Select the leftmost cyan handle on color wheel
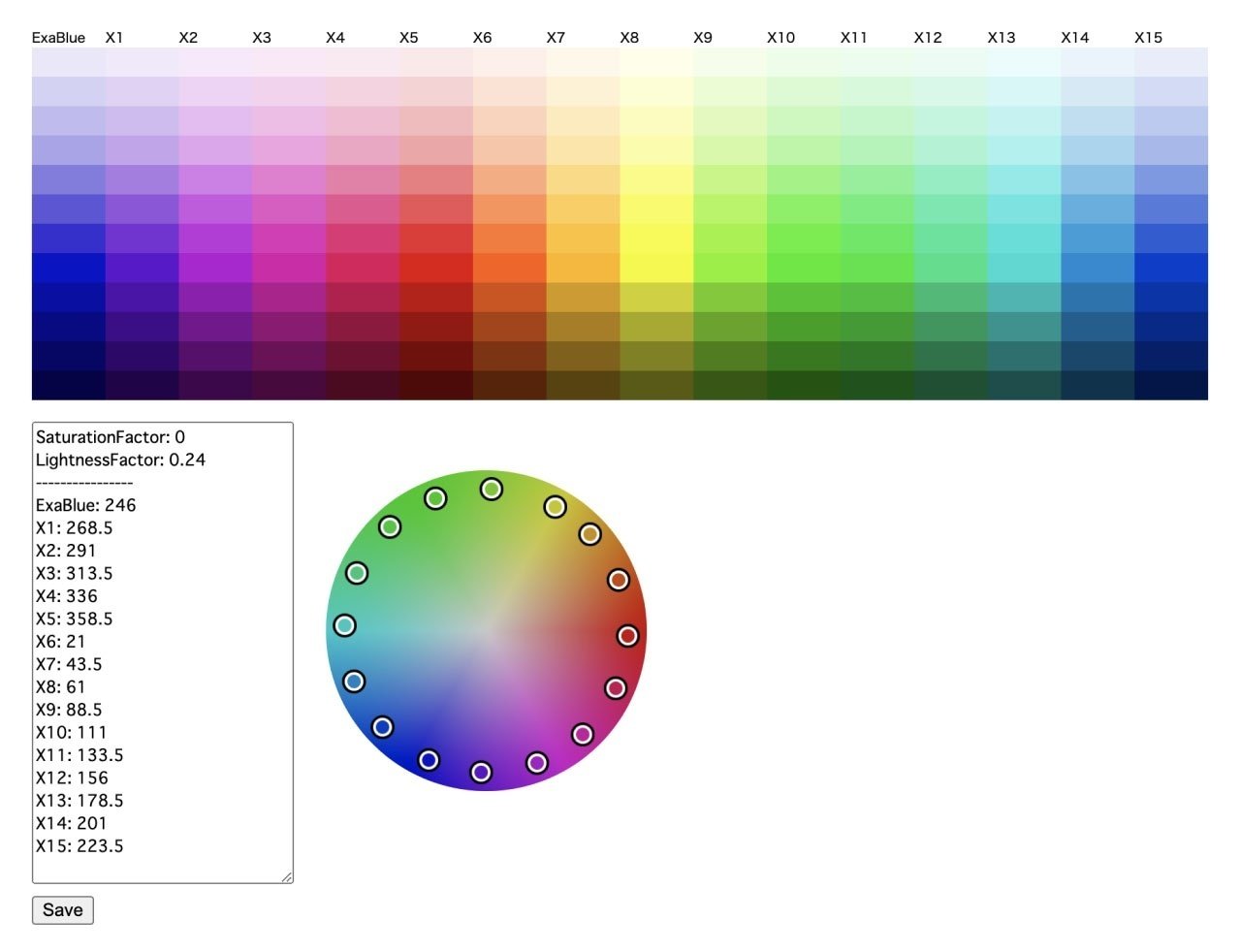The height and width of the screenshot is (952, 1241). click(x=344, y=625)
